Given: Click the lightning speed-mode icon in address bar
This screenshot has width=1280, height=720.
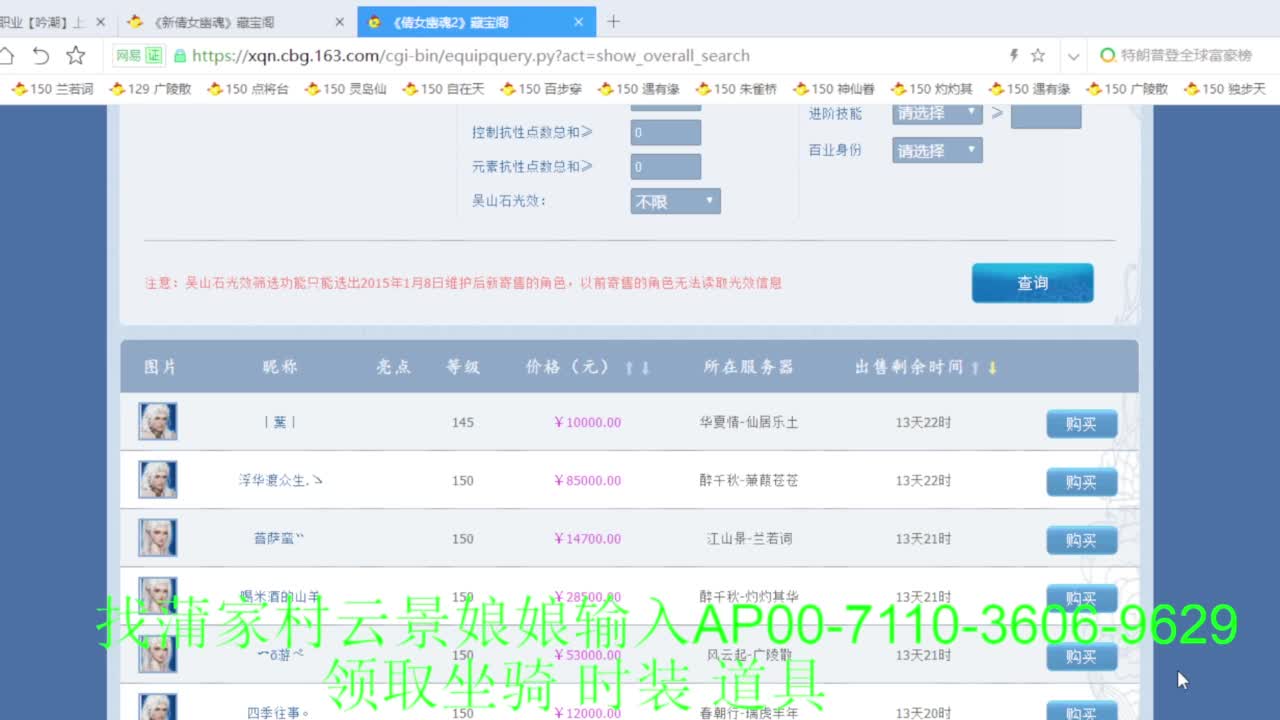Looking at the screenshot, I should click(x=1013, y=56).
